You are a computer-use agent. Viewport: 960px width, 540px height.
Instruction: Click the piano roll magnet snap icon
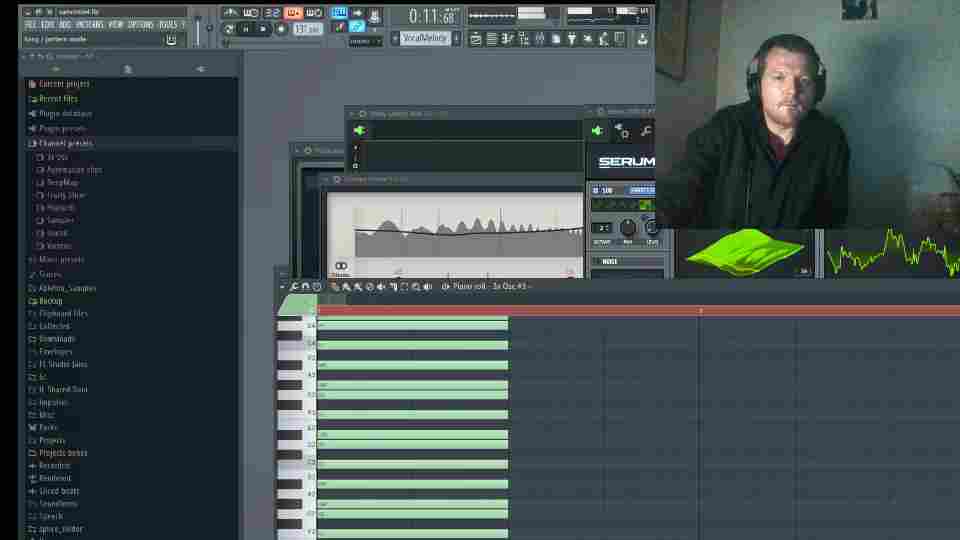tap(307, 287)
